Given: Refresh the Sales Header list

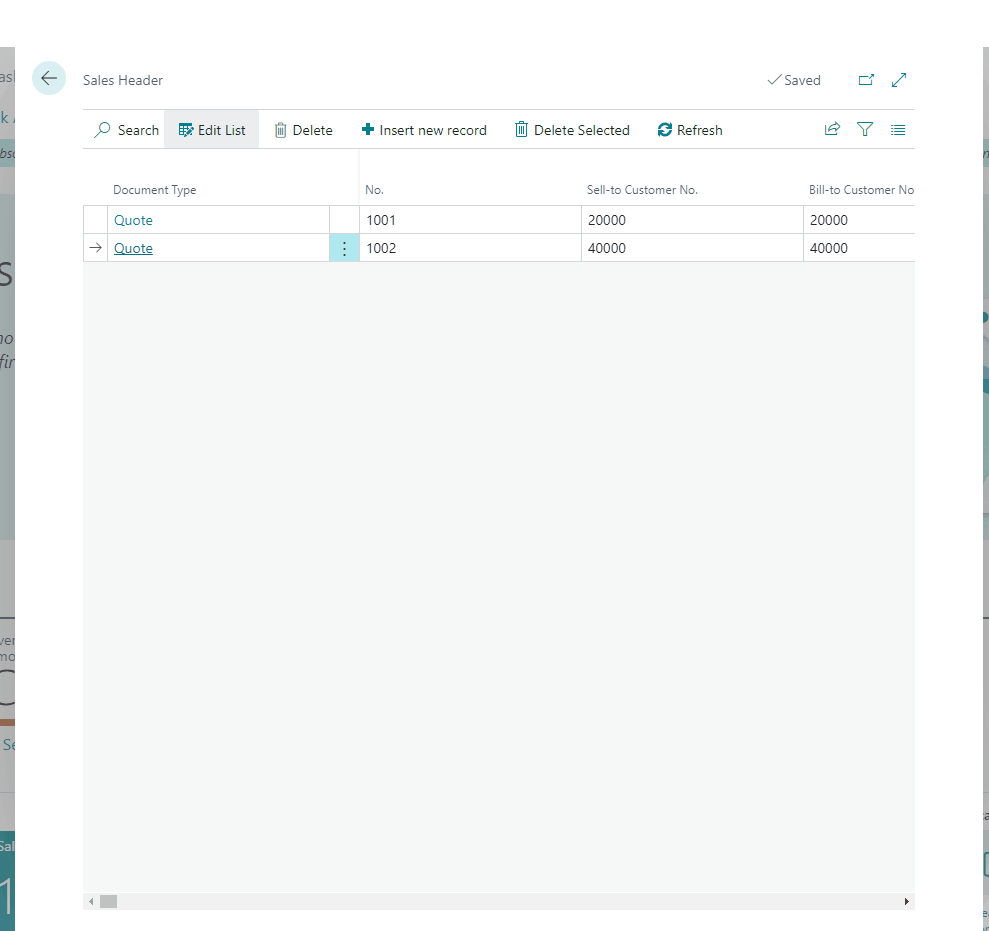Looking at the screenshot, I should tap(690, 130).
